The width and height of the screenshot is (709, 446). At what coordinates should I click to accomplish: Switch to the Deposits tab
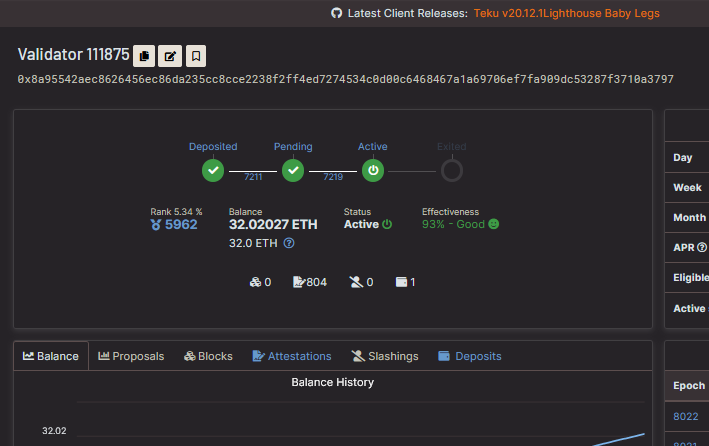470,356
